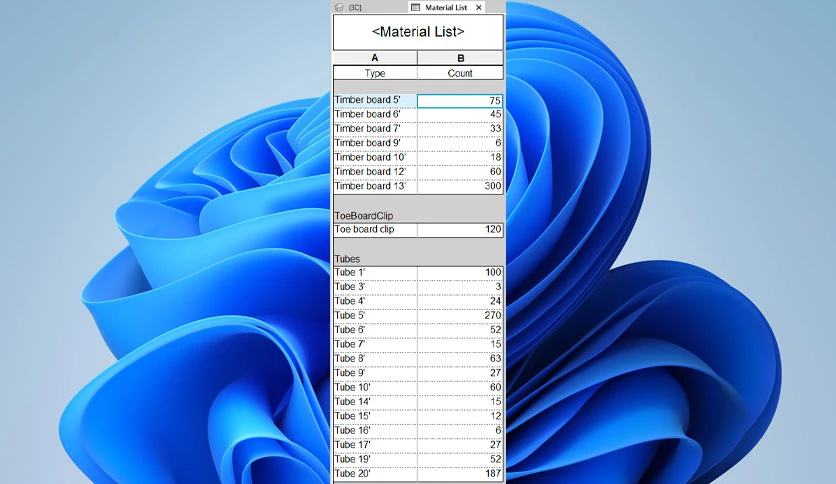Select the Tube 9' cell

click(375, 373)
